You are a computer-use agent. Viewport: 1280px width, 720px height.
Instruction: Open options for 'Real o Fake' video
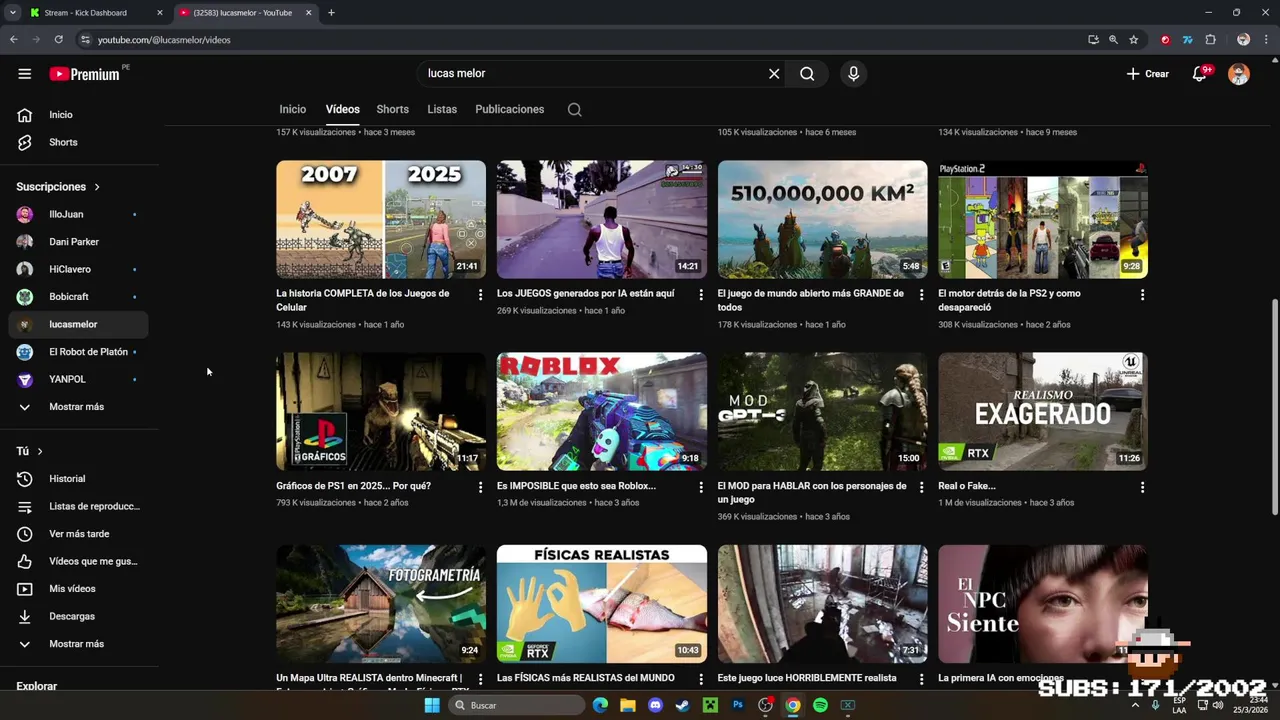(1142, 487)
